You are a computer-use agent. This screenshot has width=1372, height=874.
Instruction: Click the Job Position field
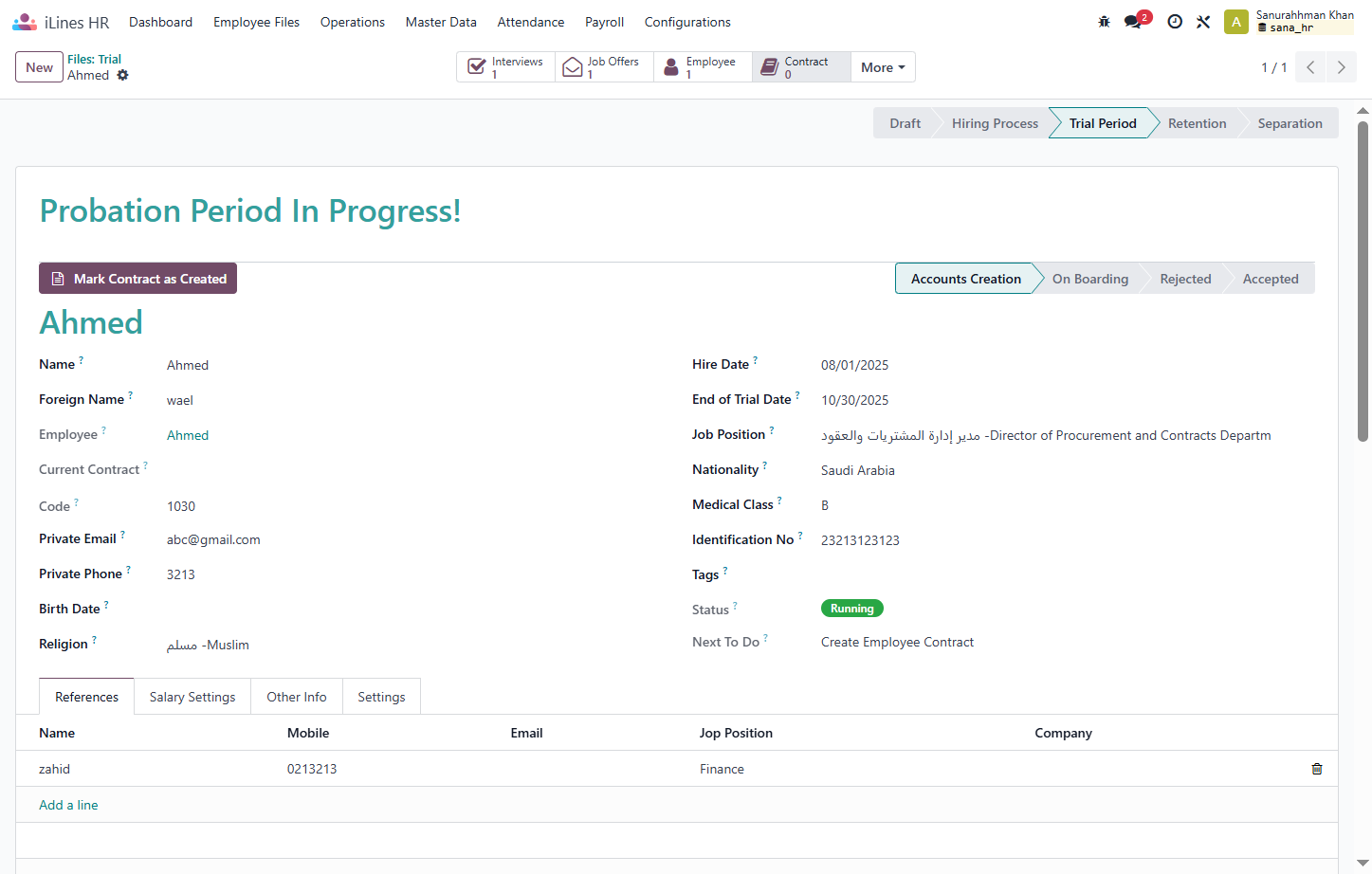1046,435
